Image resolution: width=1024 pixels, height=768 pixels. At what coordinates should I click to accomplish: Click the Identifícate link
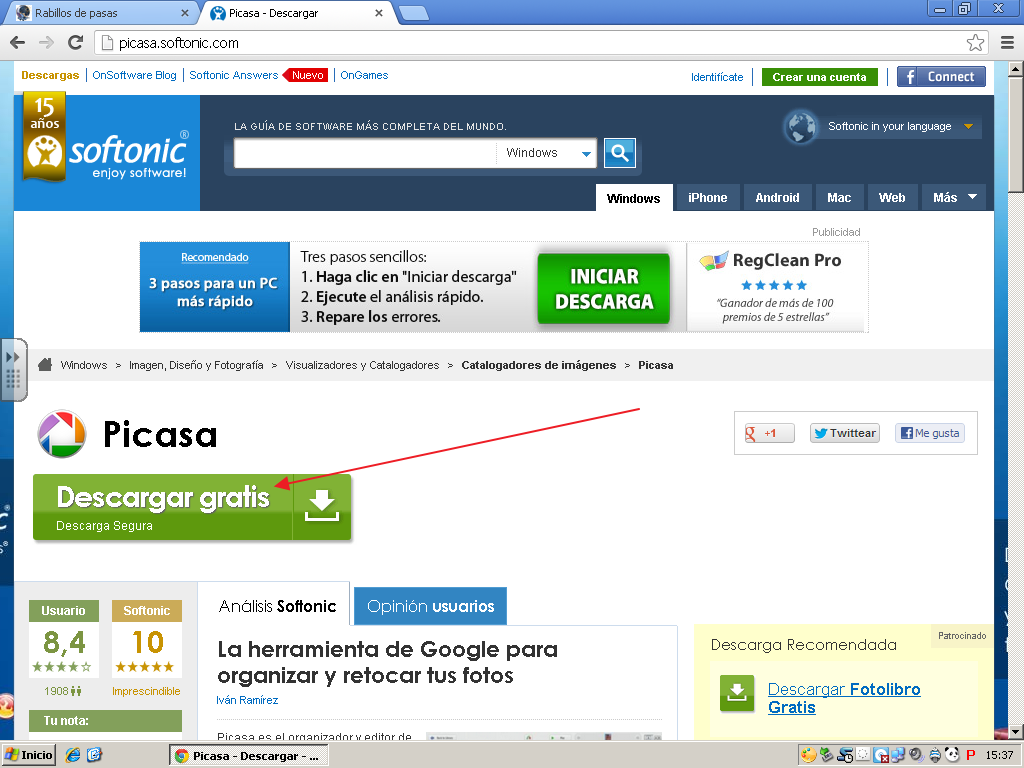click(x=717, y=77)
